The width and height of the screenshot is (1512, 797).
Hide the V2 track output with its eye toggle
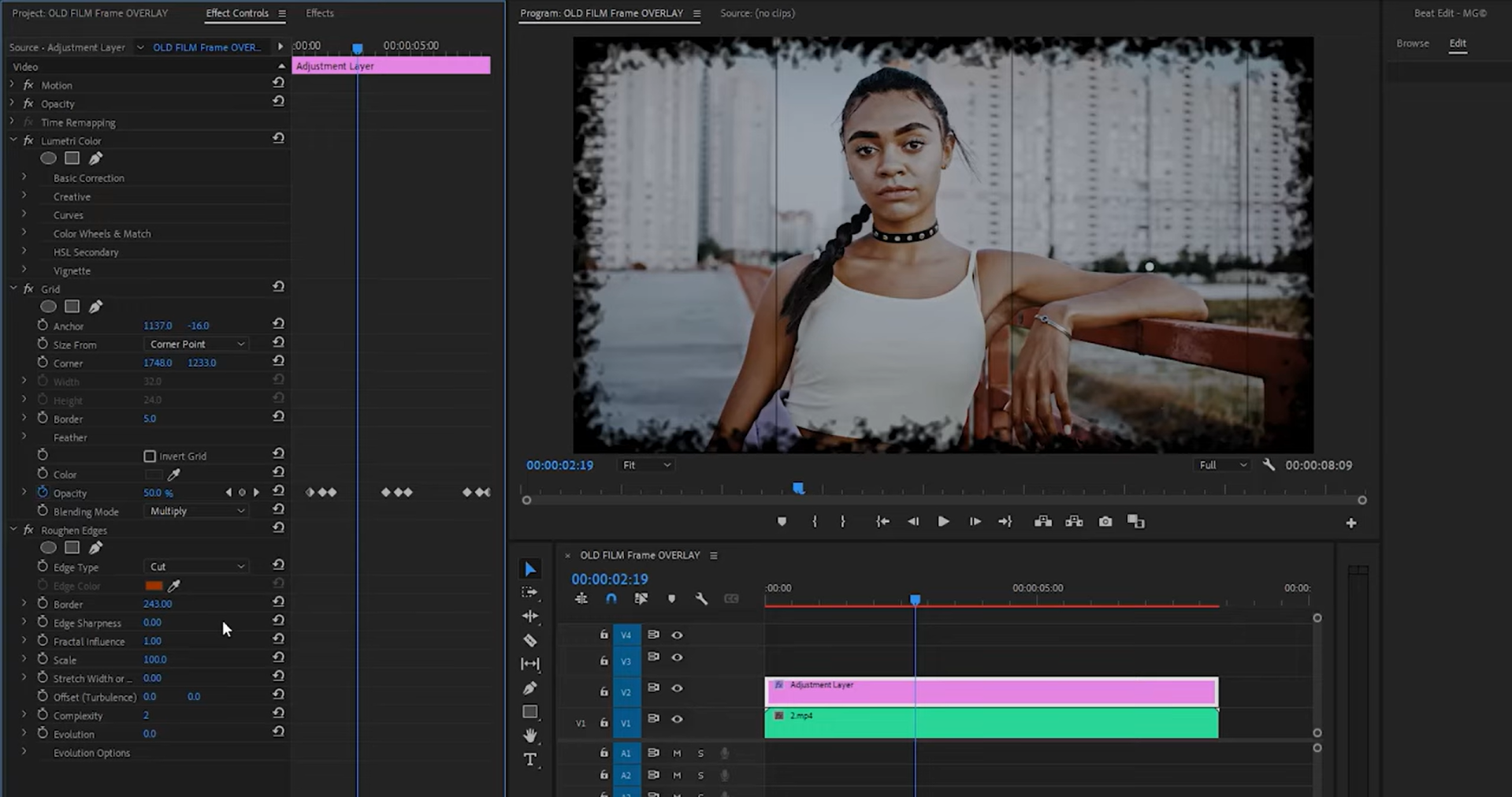click(x=677, y=689)
